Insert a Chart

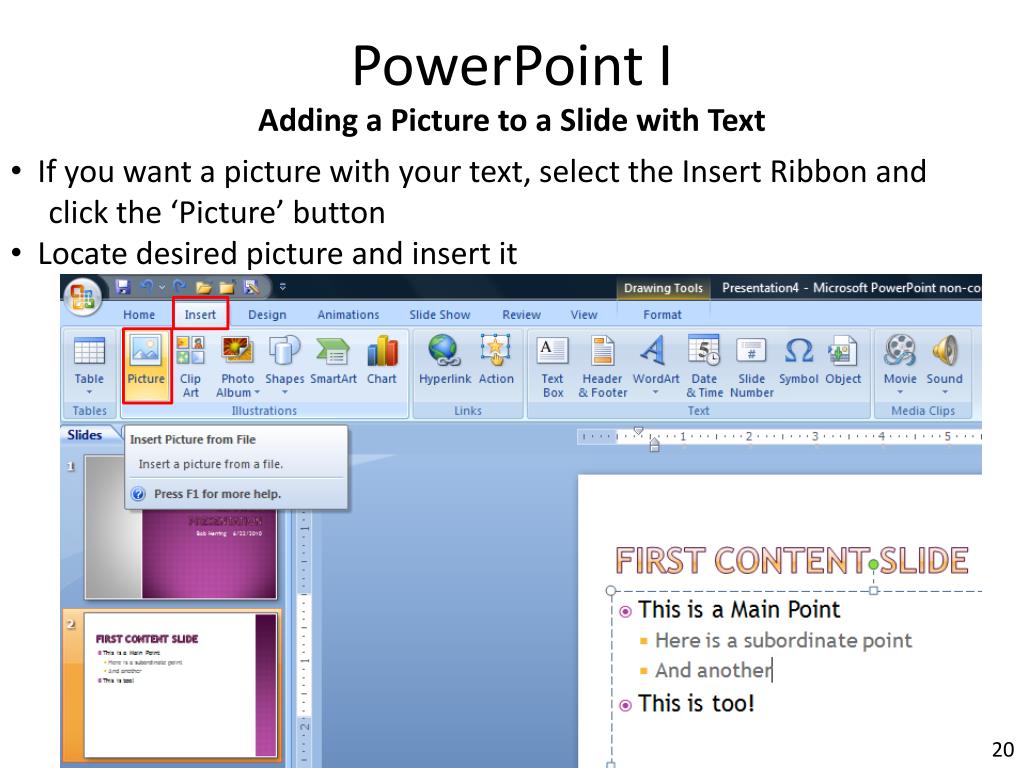[381, 360]
